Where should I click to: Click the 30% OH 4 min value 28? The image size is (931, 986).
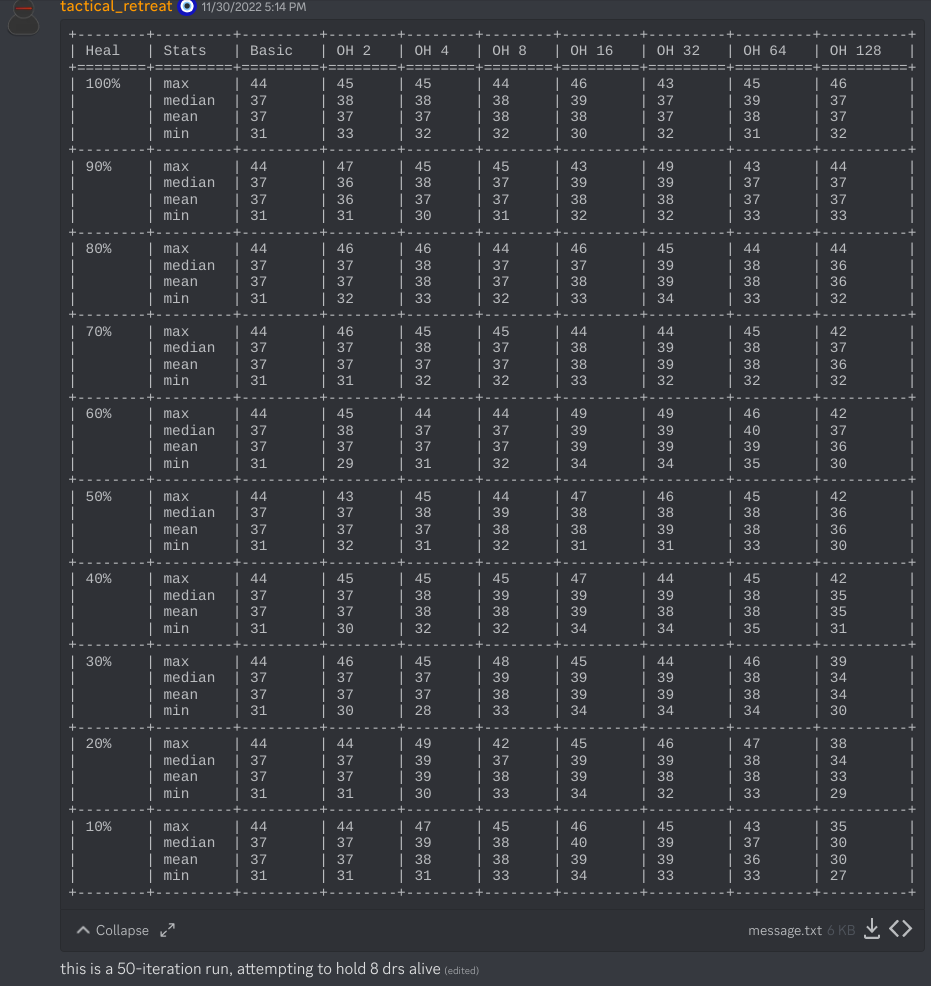point(422,711)
